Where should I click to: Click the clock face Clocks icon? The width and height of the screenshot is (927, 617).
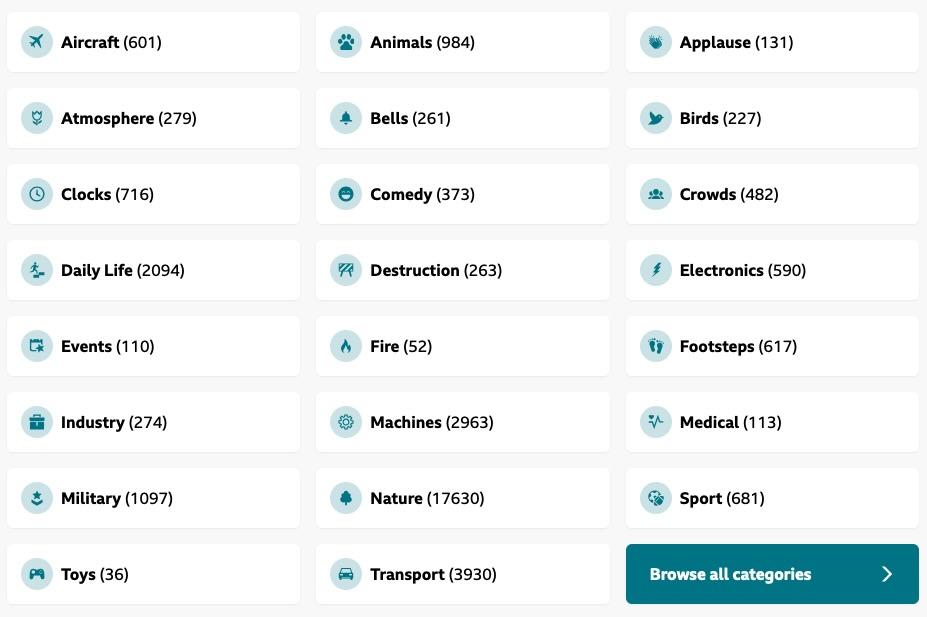pyautogui.click(x=37, y=194)
